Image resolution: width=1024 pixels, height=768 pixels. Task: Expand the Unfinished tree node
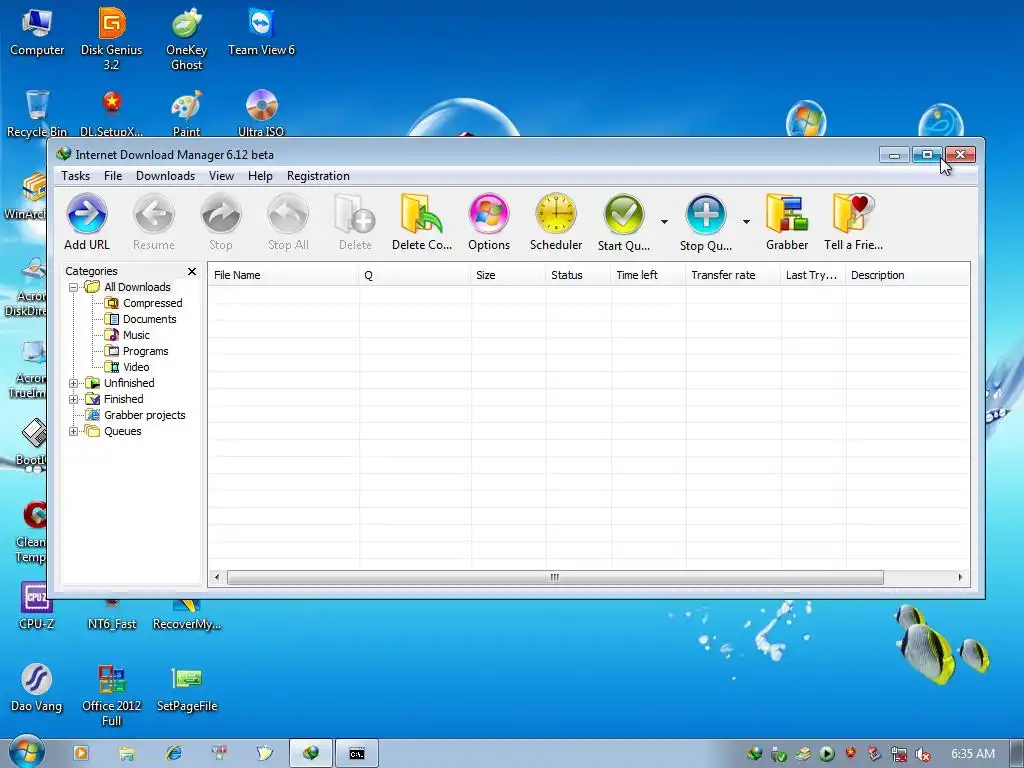(73, 383)
